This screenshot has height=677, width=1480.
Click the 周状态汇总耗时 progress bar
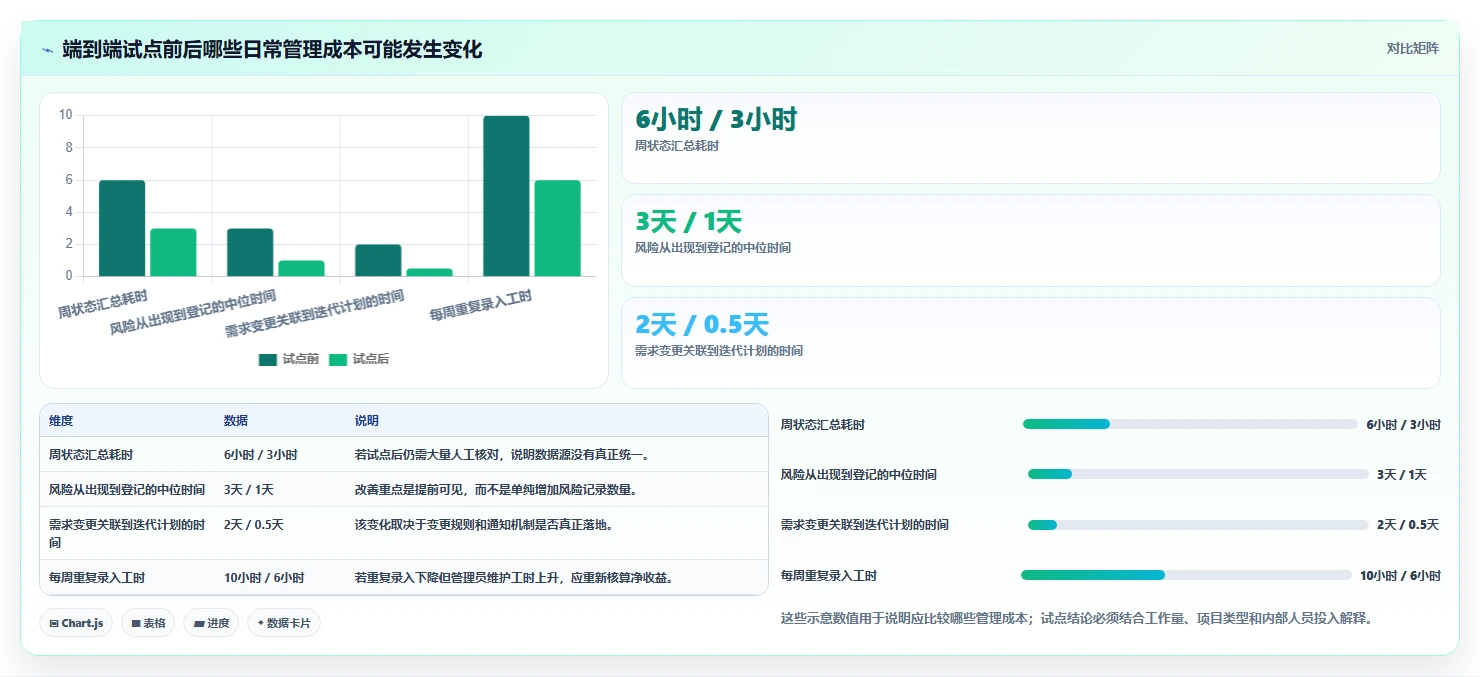coord(1190,424)
